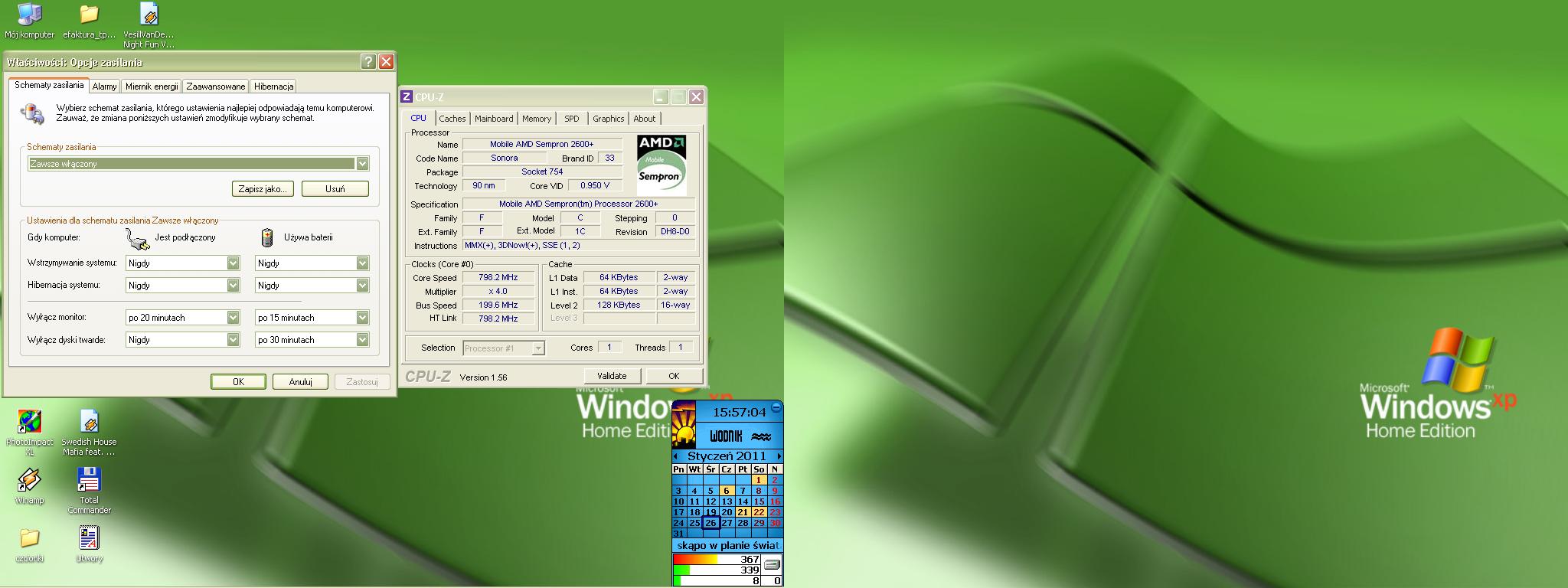The width and height of the screenshot is (1568, 588).
Task: Click the Core Speed 798.2 MHz value
Action: [498, 278]
